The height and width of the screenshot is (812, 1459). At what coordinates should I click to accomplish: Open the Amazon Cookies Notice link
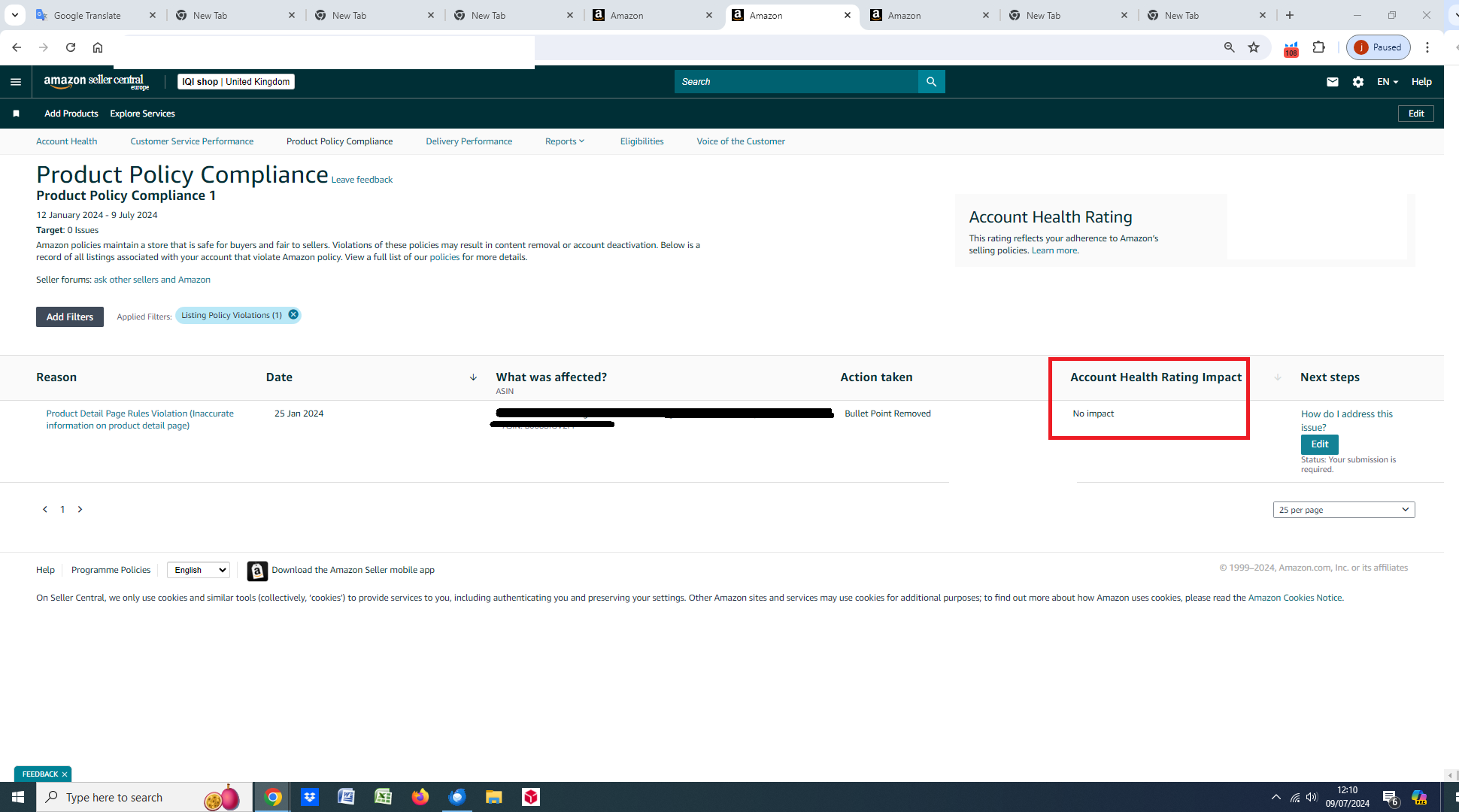pyautogui.click(x=1295, y=598)
